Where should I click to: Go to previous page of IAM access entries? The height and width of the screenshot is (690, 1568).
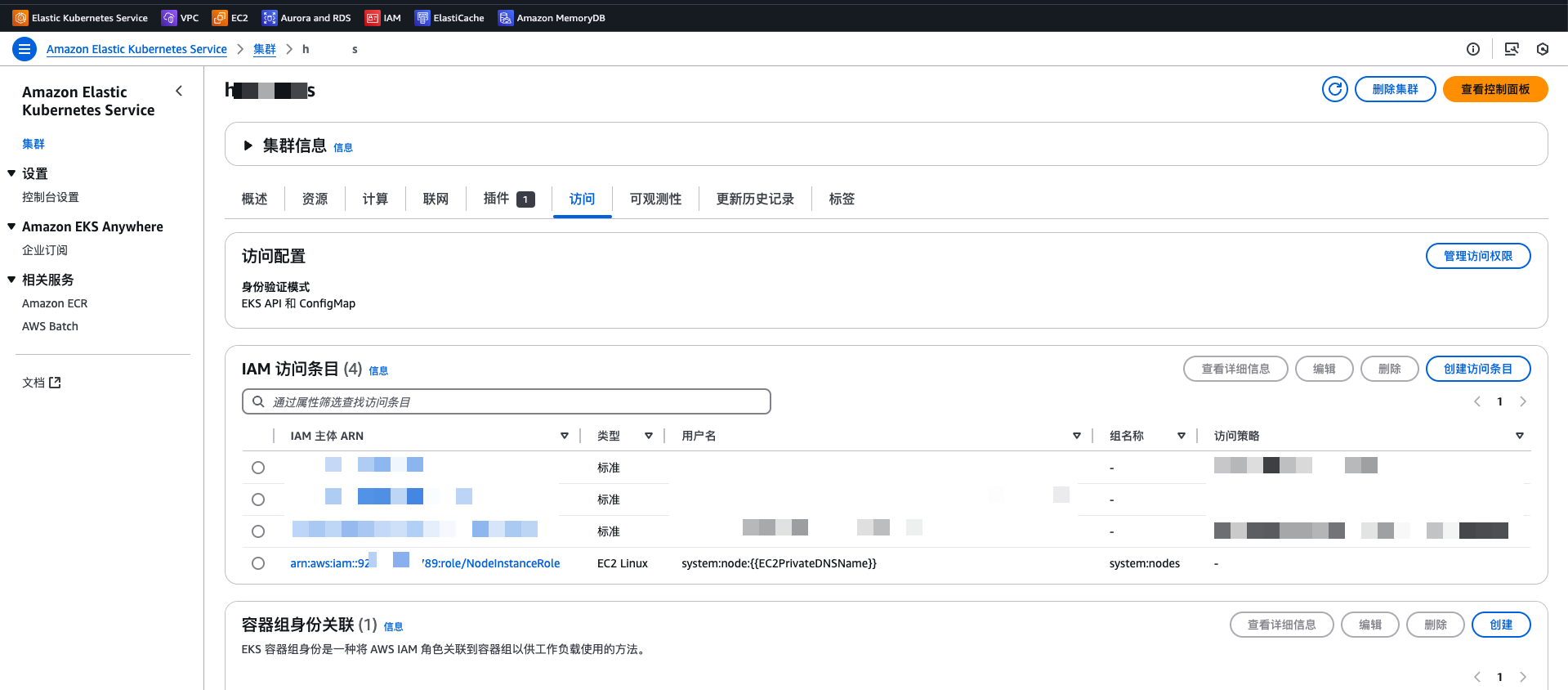tap(1477, 401)
